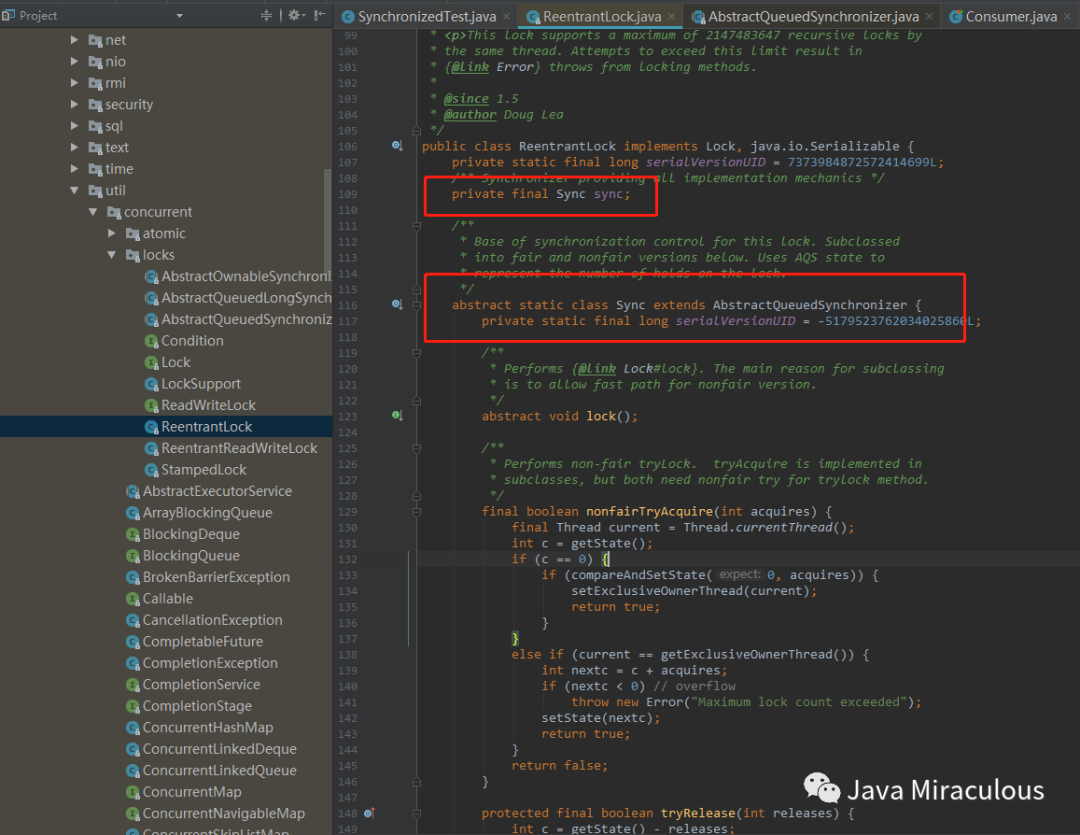Expand the sql package folder
1080x835 pixels.
tap(74, 125)
